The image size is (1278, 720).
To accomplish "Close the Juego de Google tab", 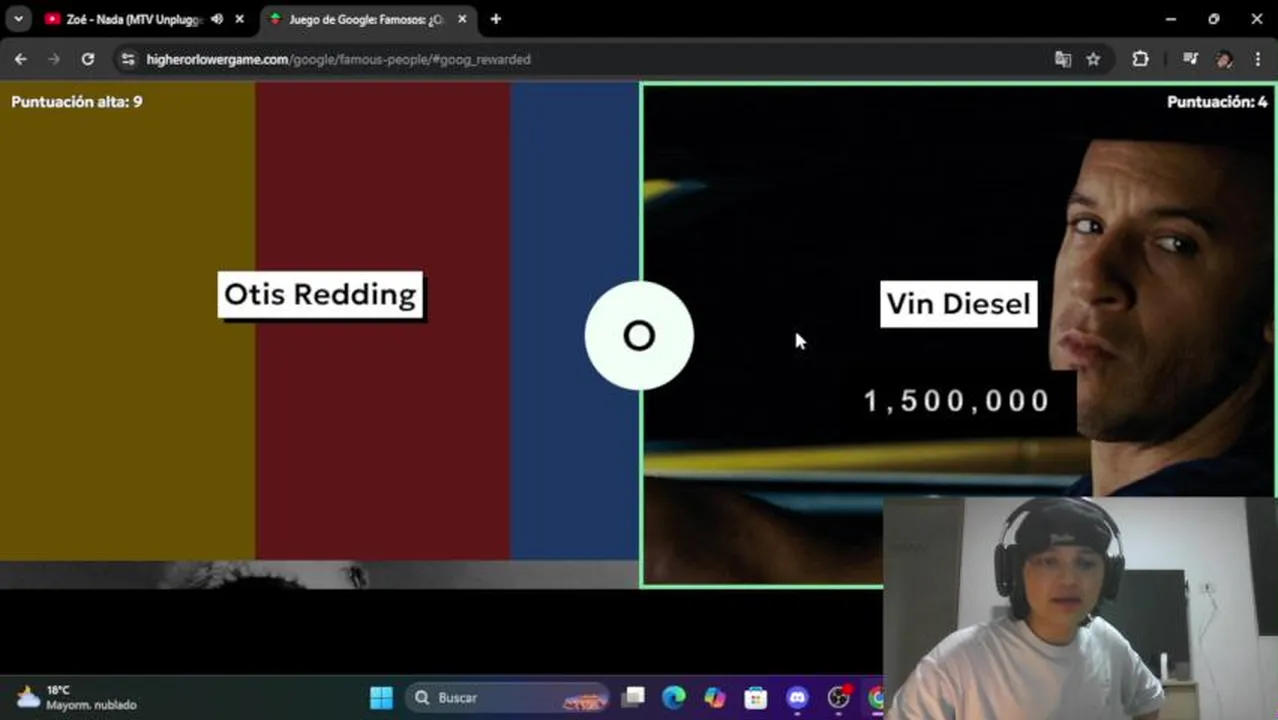I will (462, 19).
